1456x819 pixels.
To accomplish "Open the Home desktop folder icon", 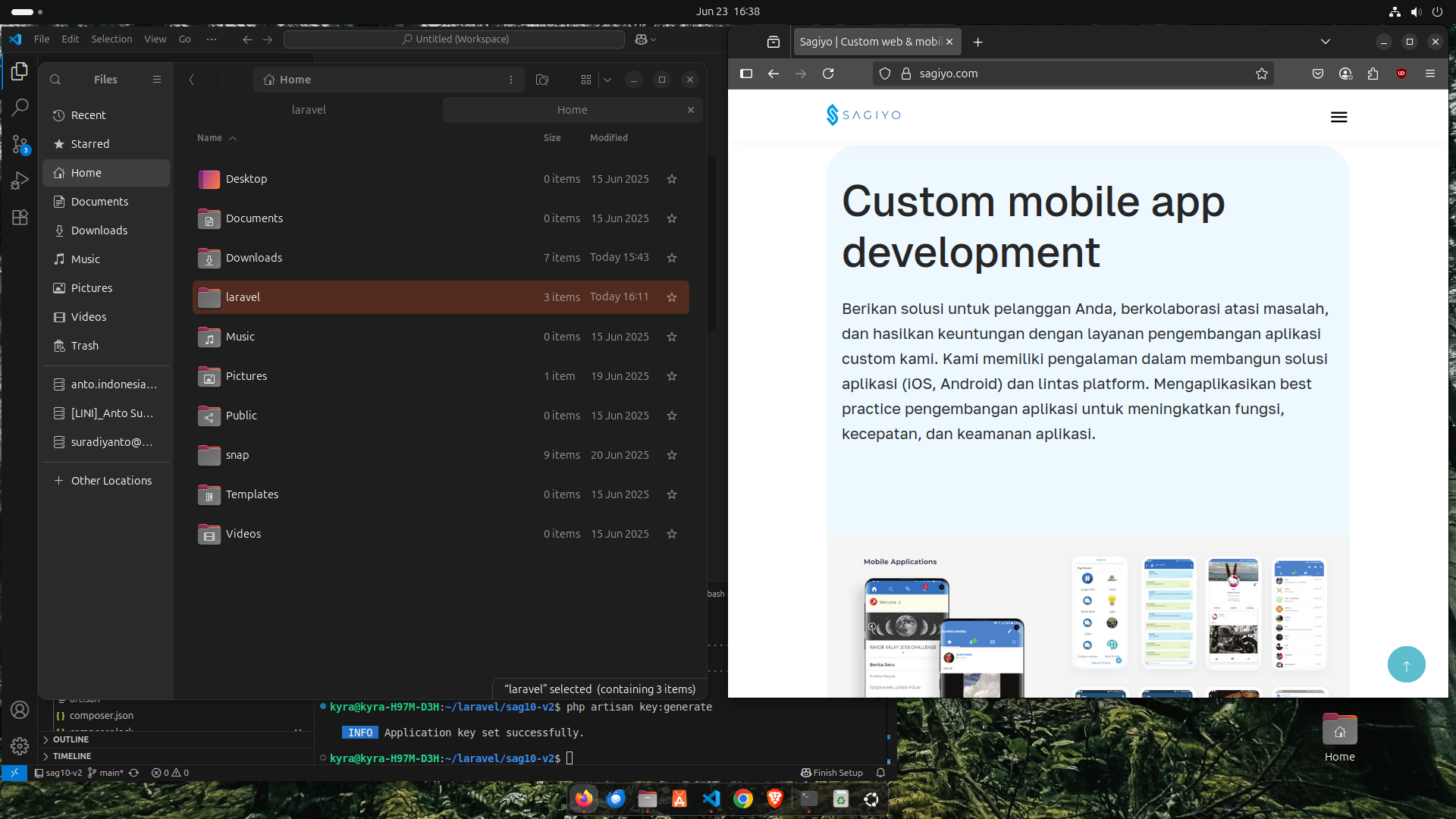I will pyautogui.click(x=1340, y=738).
